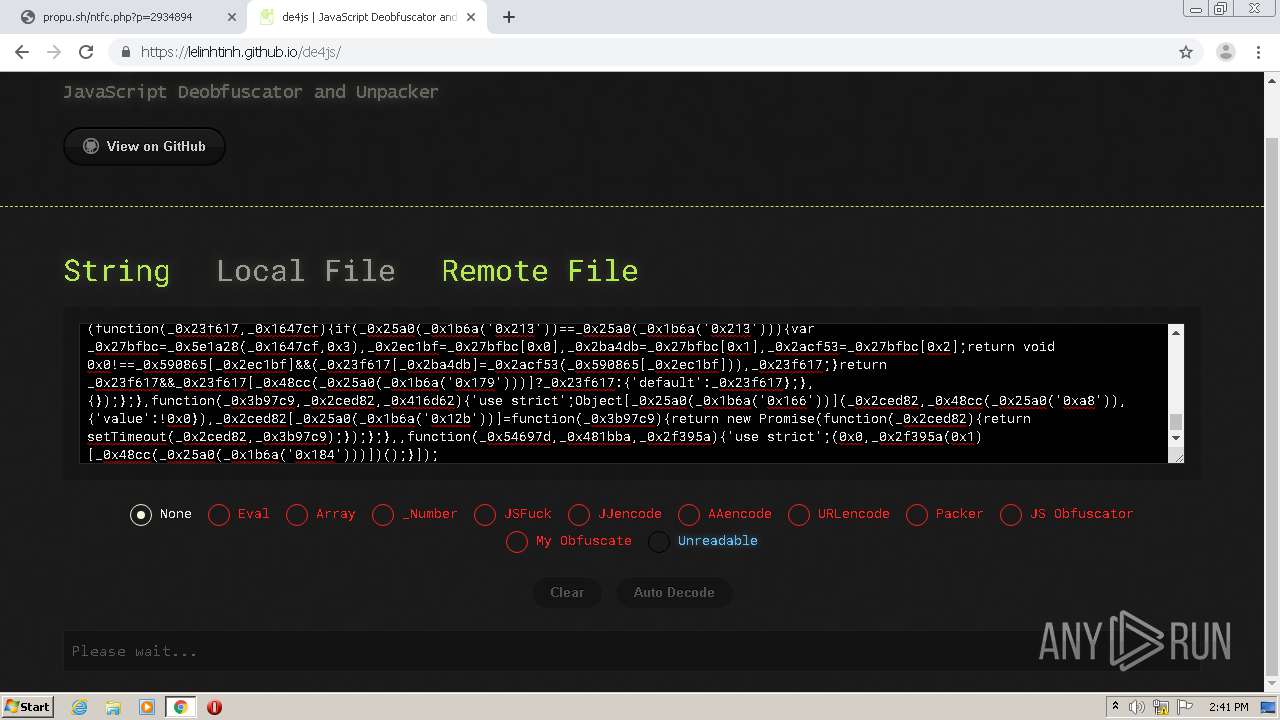The width and height of the screenshot is (1280, 720).
Task: Open the red antivirus taskbar icon
Action: (214, 707)
